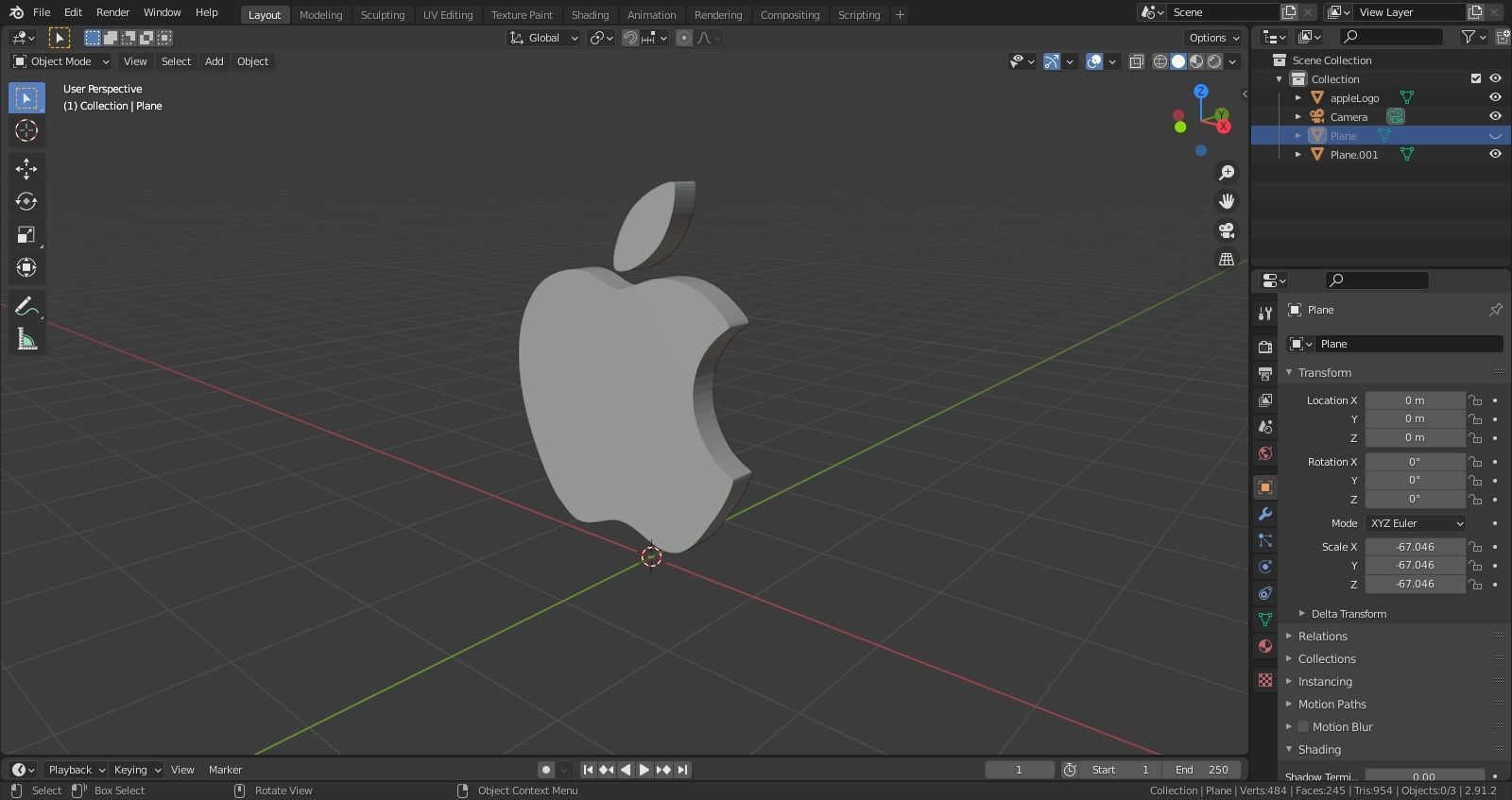The image size is (1512, 800).
Task: Open the Material properties tab
Action: pyautogui.click(x=1265, y=646)
